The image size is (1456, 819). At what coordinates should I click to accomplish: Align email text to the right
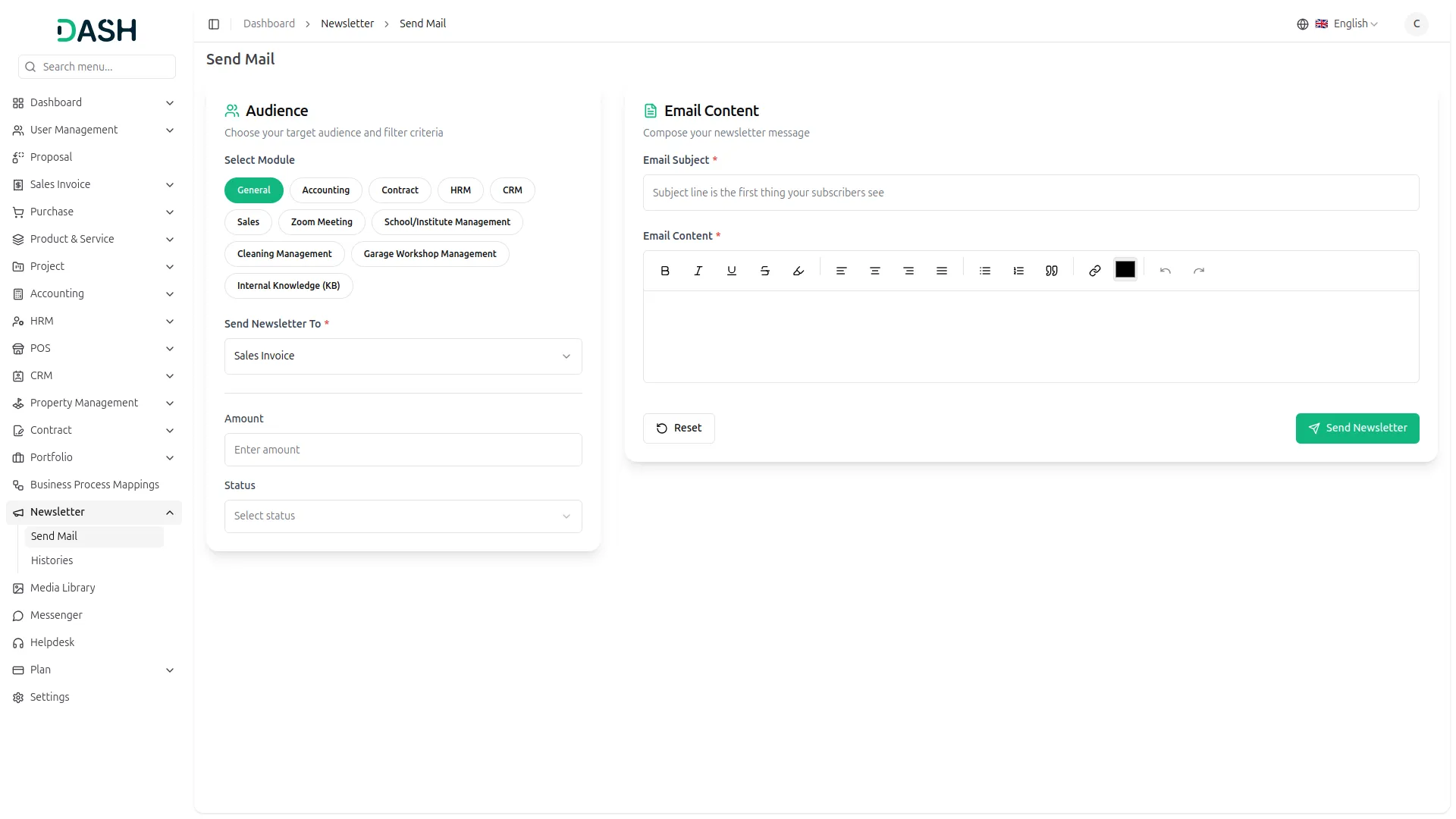(x=908, y=271)
